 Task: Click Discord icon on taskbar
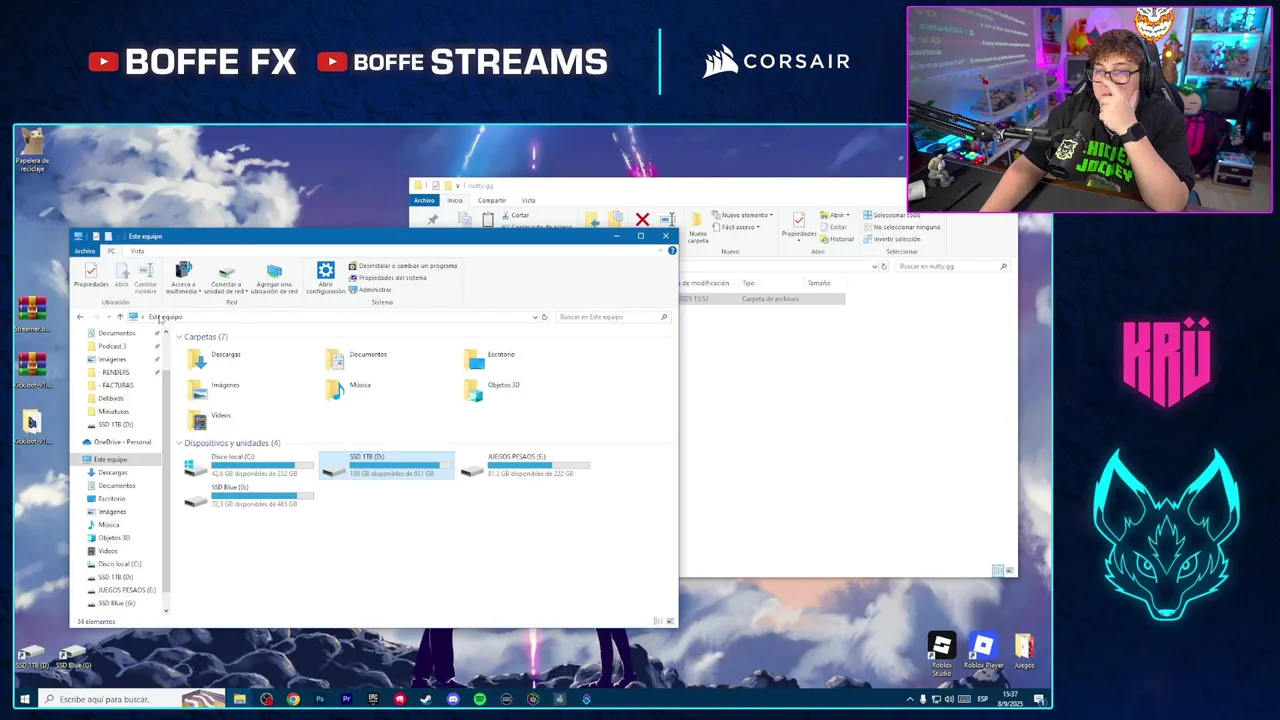click(x=453, y=699)
